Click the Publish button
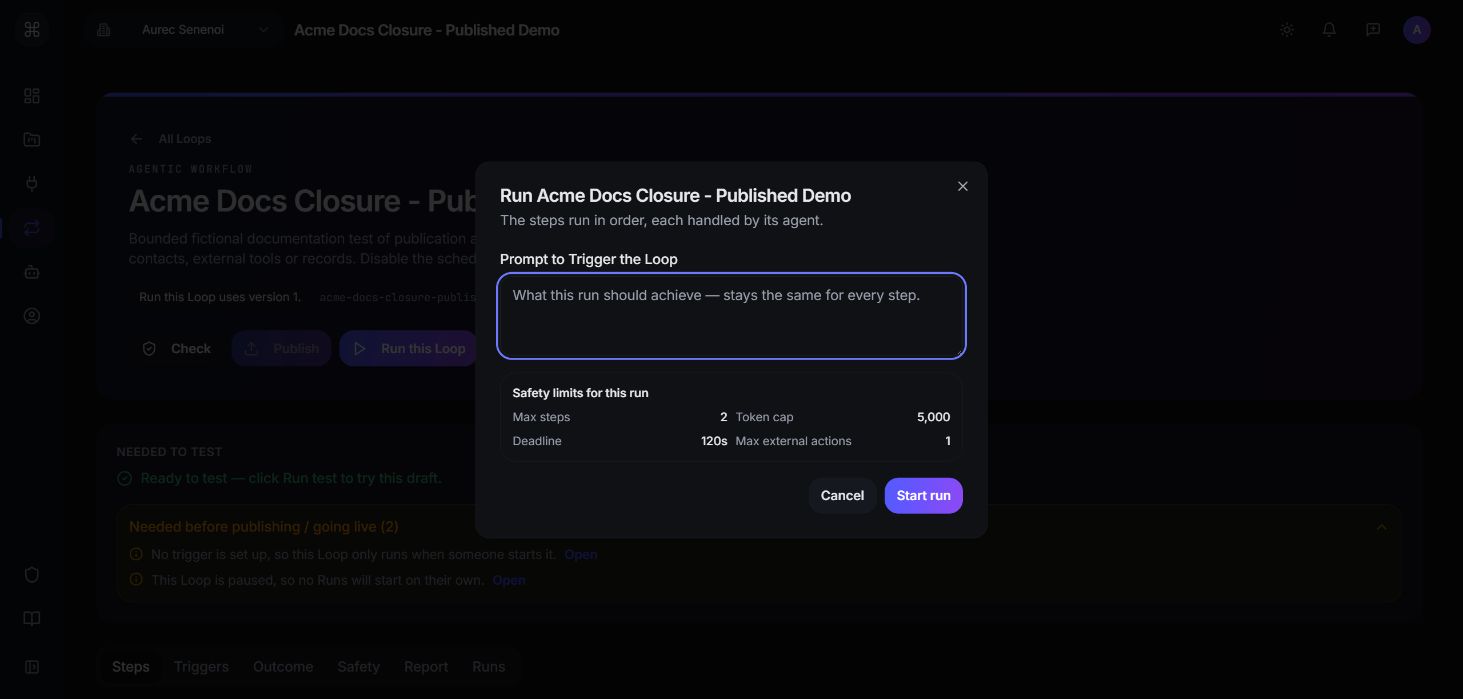1463x699 pixels. pyautogui.click(x=282, y=349)
